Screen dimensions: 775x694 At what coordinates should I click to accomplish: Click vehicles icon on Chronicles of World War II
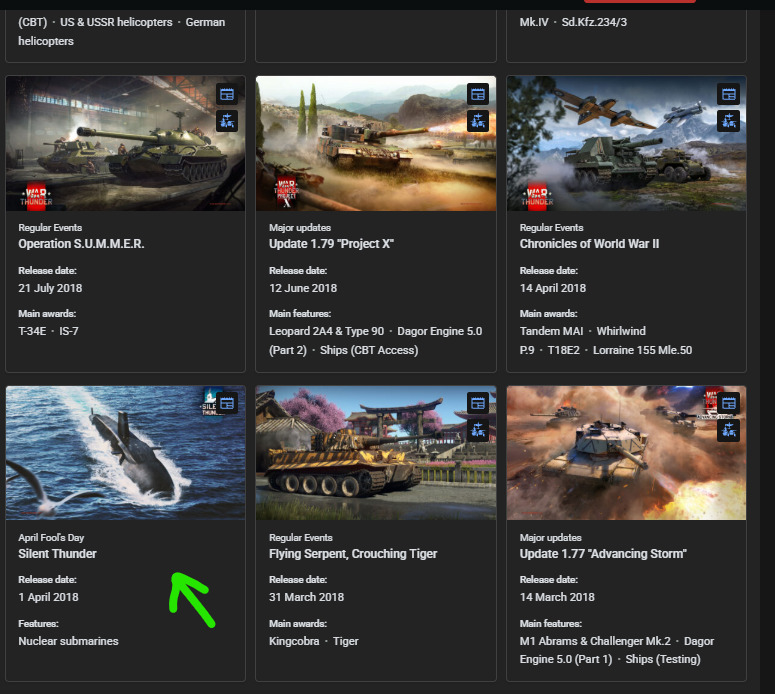(x=729, y=121)
